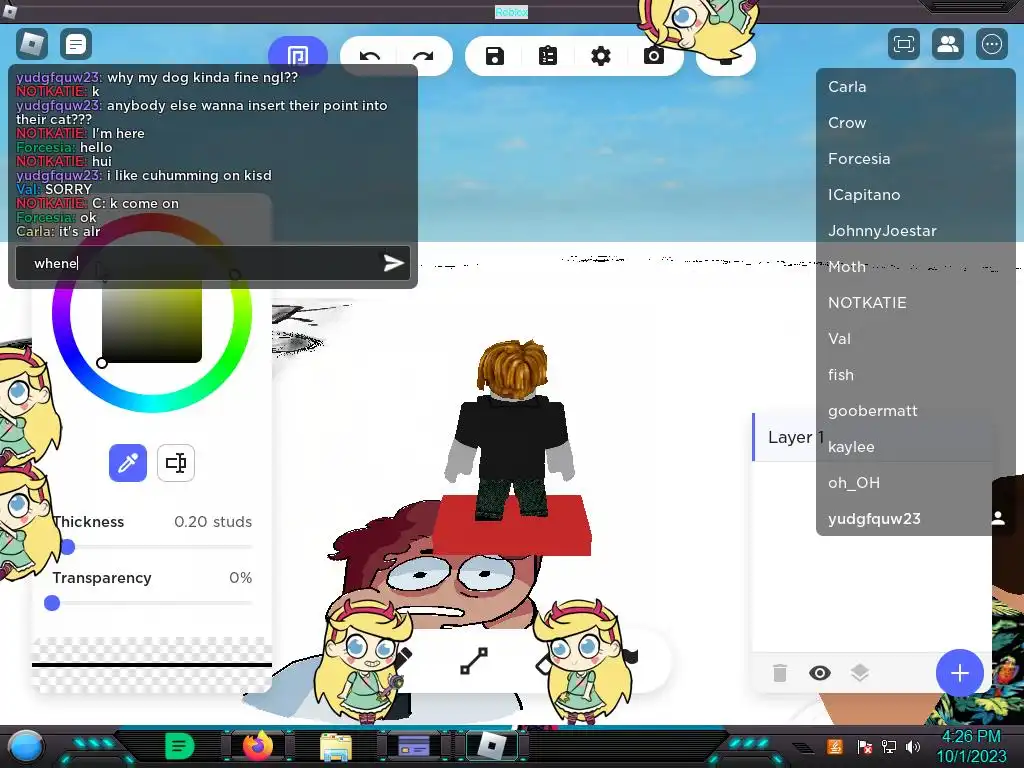Toggle the players list icon
This screenshot has width=1024, height=768.
pos(948,44)
